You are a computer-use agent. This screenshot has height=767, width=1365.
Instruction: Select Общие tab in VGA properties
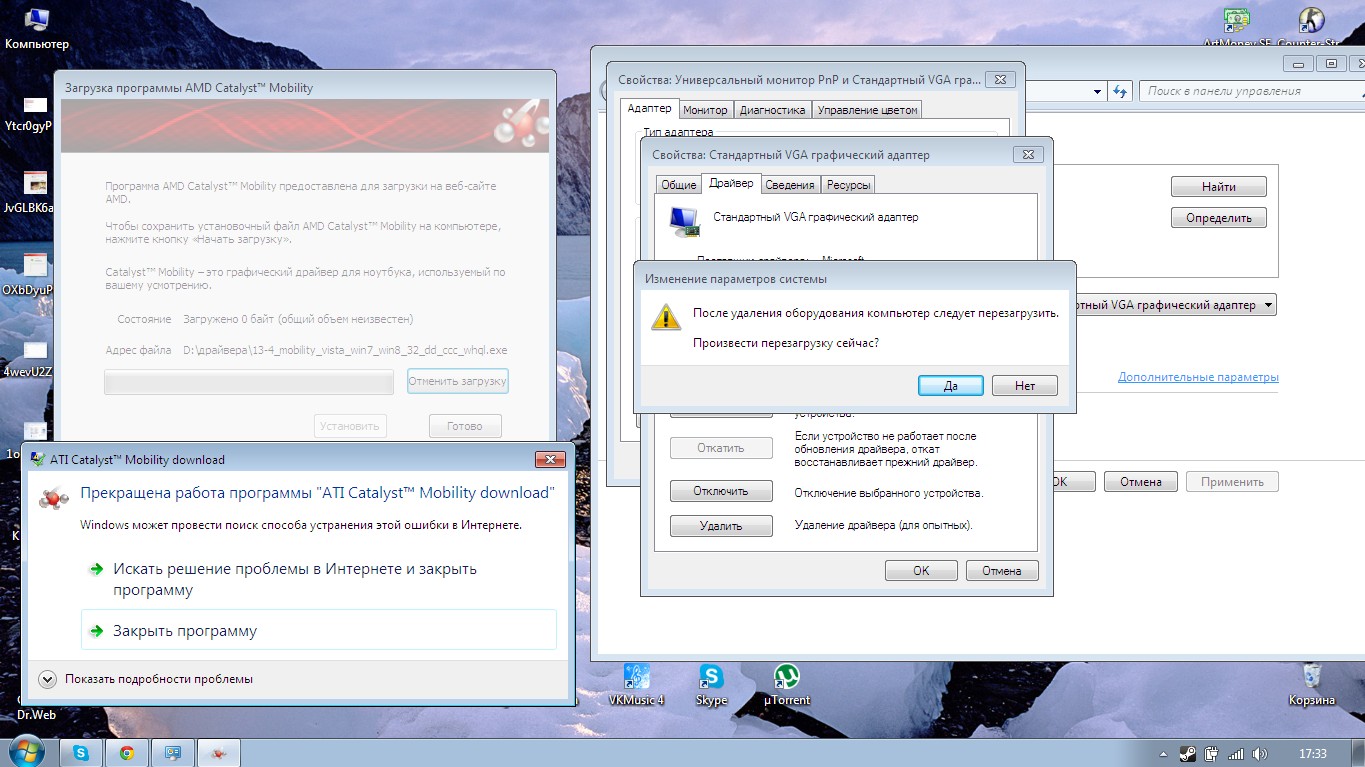[679, 185]
